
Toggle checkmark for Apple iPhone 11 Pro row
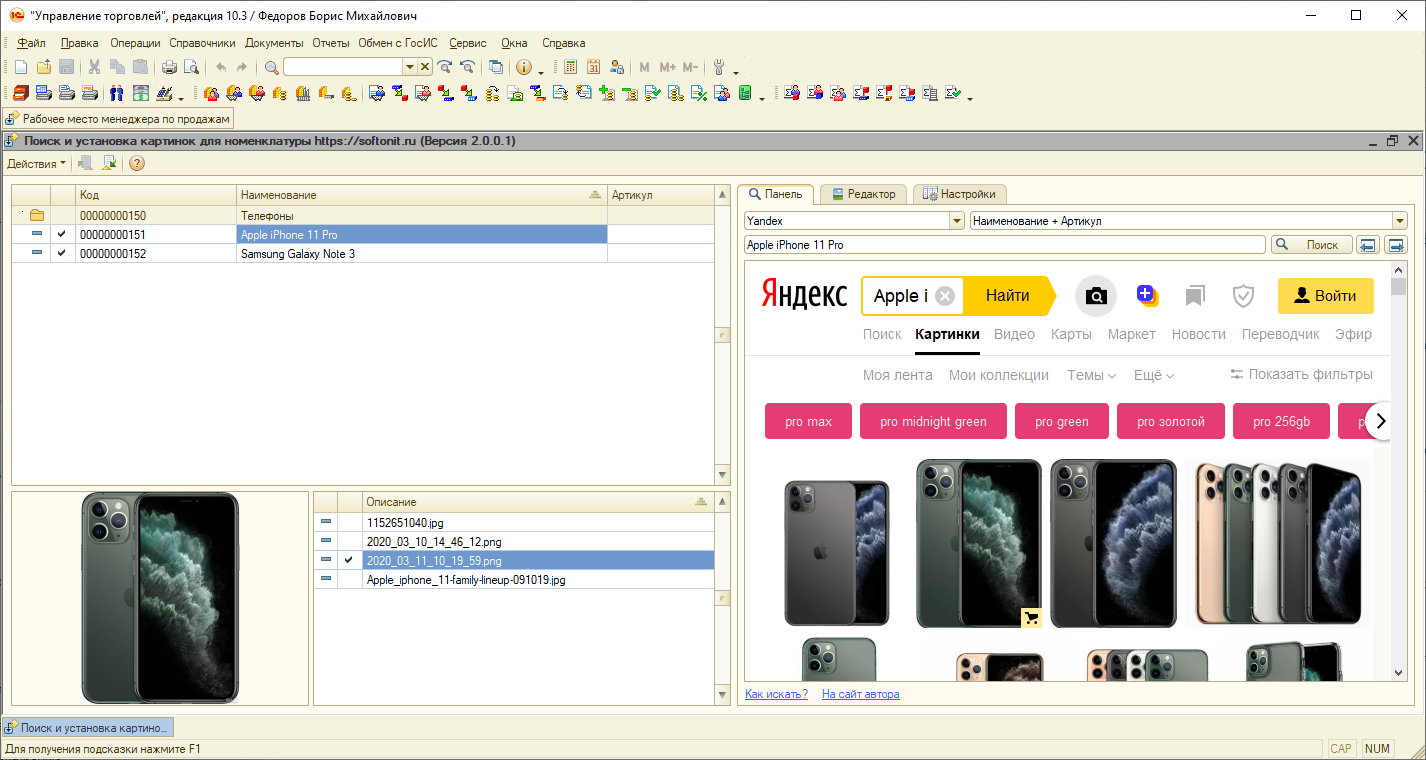pyautogui.click(x=62, y=234)
